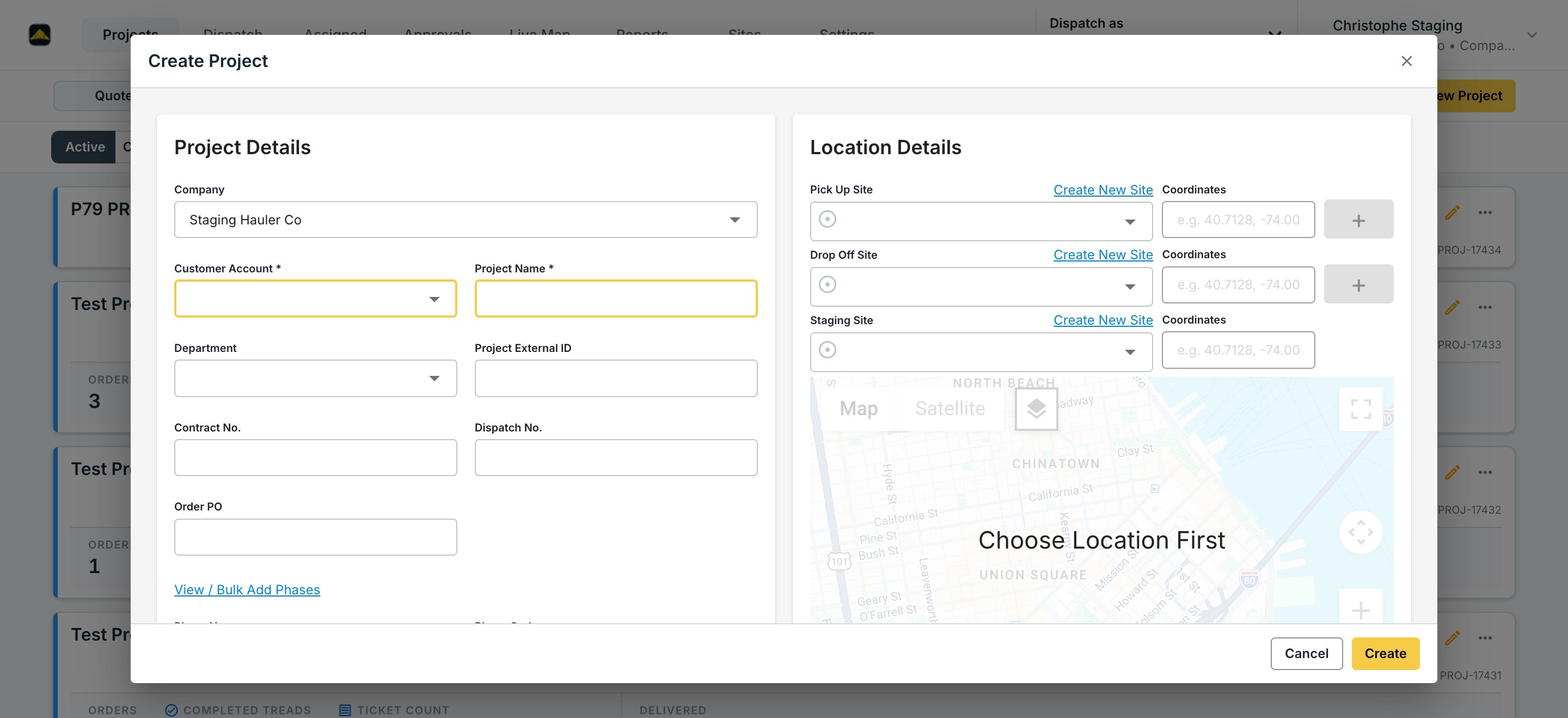Edit project PROJ-17432 with pencil icon

(x=1451, y=472)
